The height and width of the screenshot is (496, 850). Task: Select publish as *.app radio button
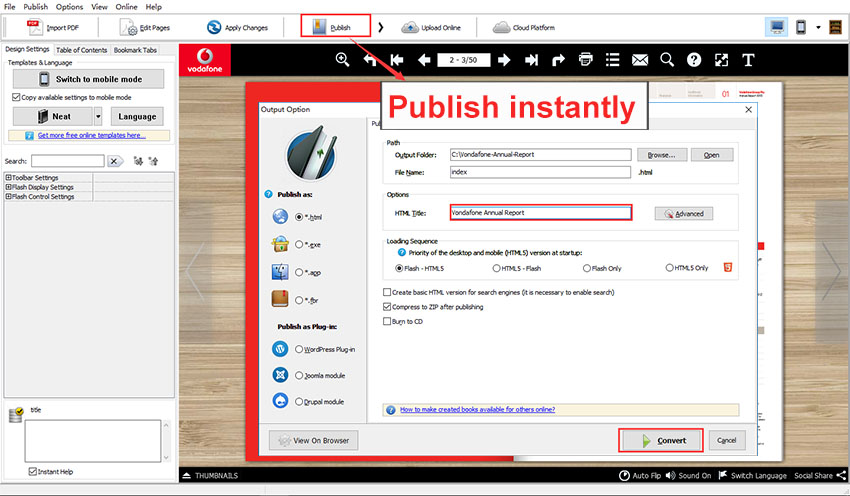tap(299, 272)
